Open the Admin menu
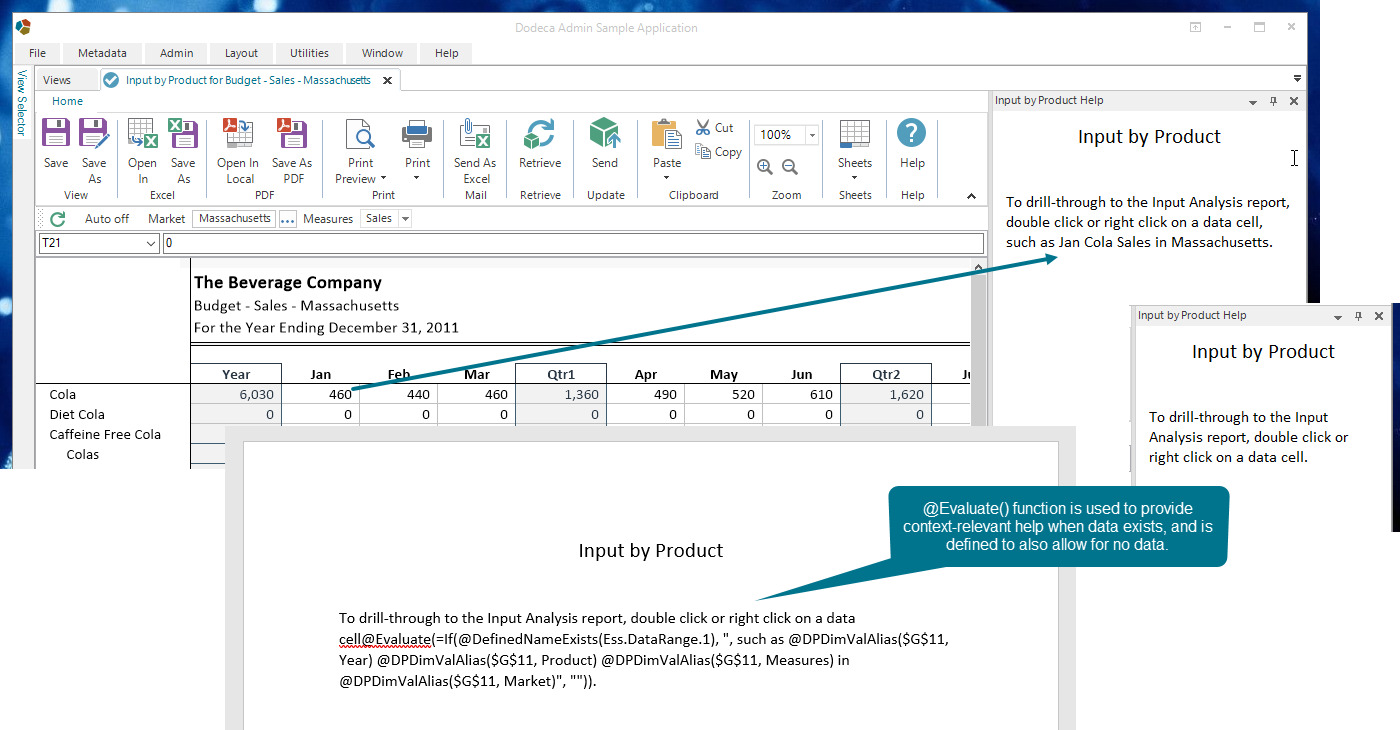 click(x=177, y=53)
